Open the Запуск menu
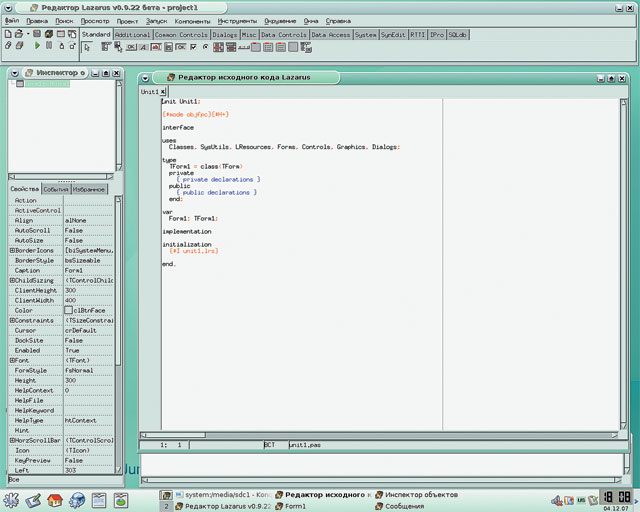640x512 pixels. 157,21
